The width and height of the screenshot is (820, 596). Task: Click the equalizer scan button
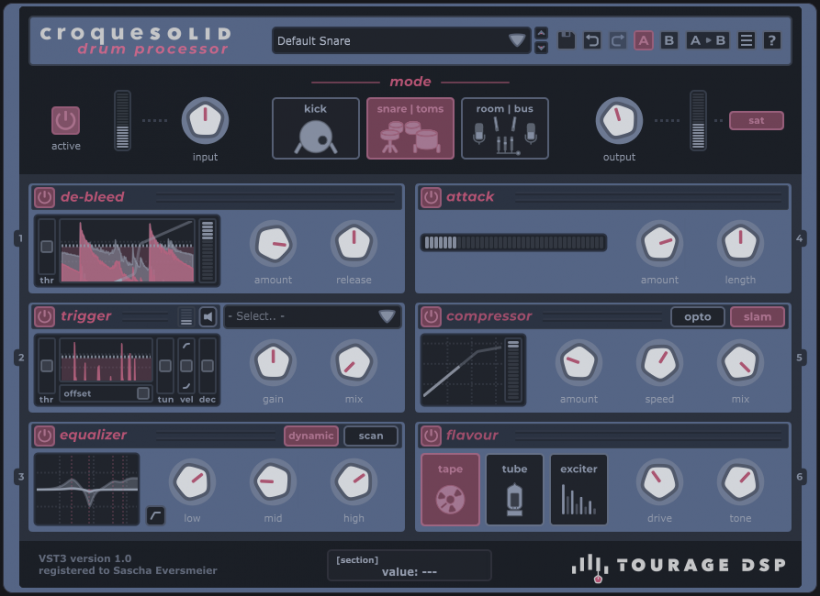point(371,436)
